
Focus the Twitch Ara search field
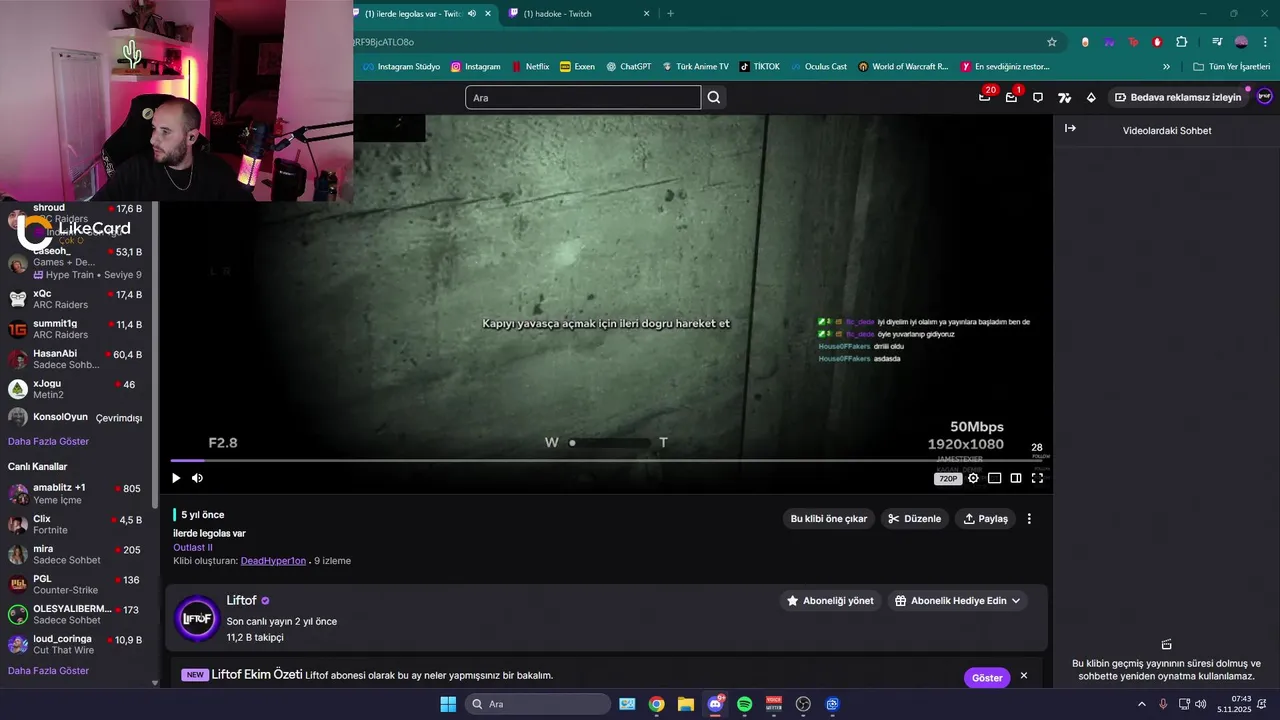click(x=583, y=97)
